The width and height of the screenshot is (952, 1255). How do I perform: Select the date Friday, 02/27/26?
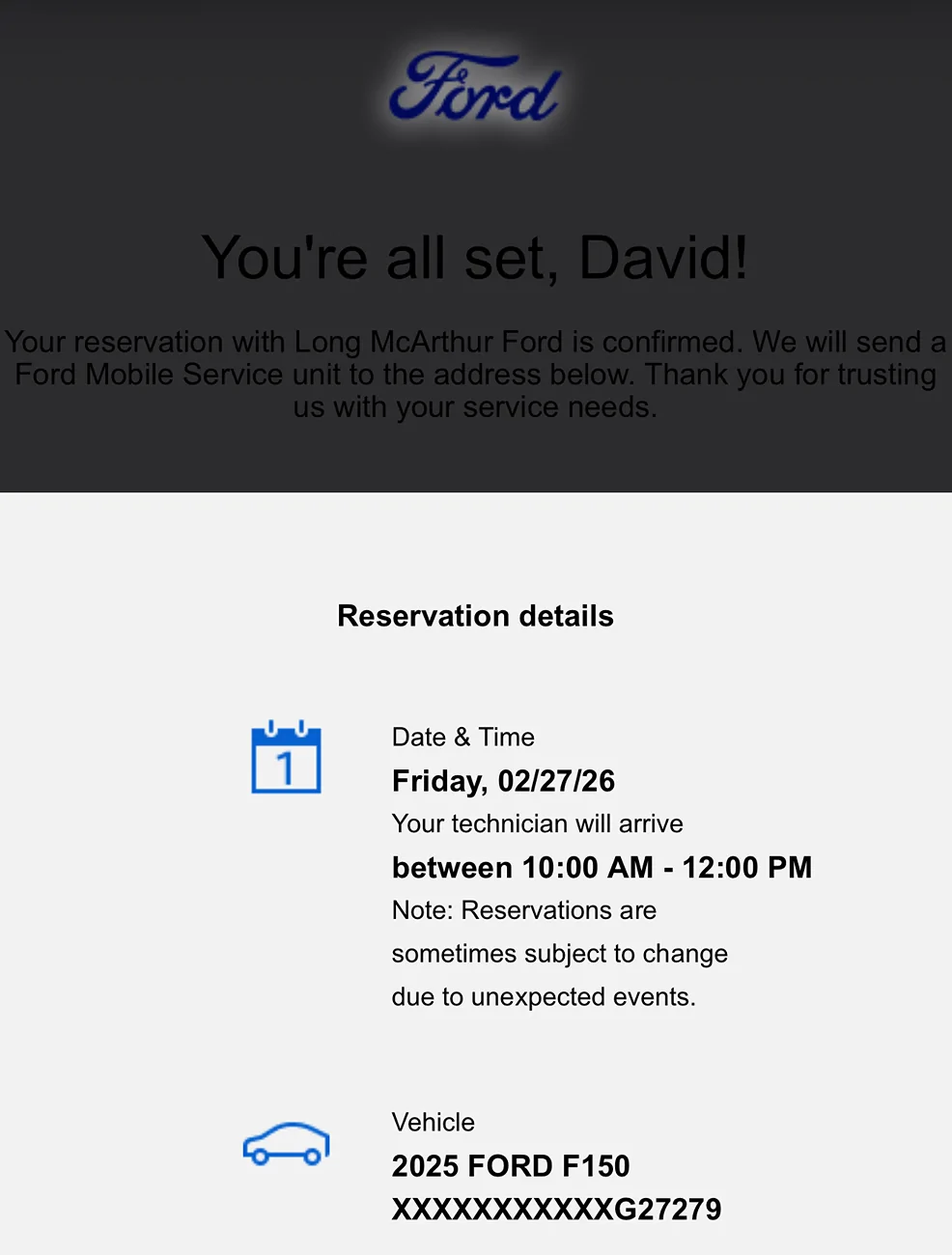503,781
